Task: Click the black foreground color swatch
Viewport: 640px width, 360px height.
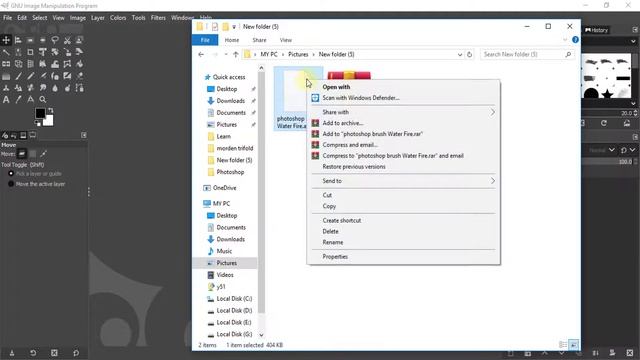Action: [40, 113]
